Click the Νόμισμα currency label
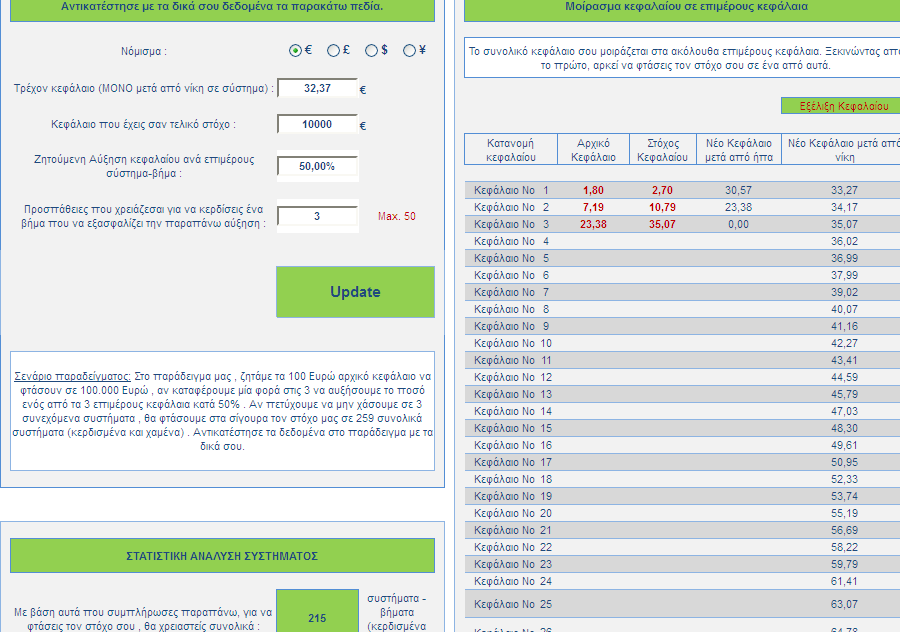This screenshot has height=632, width=904. click(144, 51)
